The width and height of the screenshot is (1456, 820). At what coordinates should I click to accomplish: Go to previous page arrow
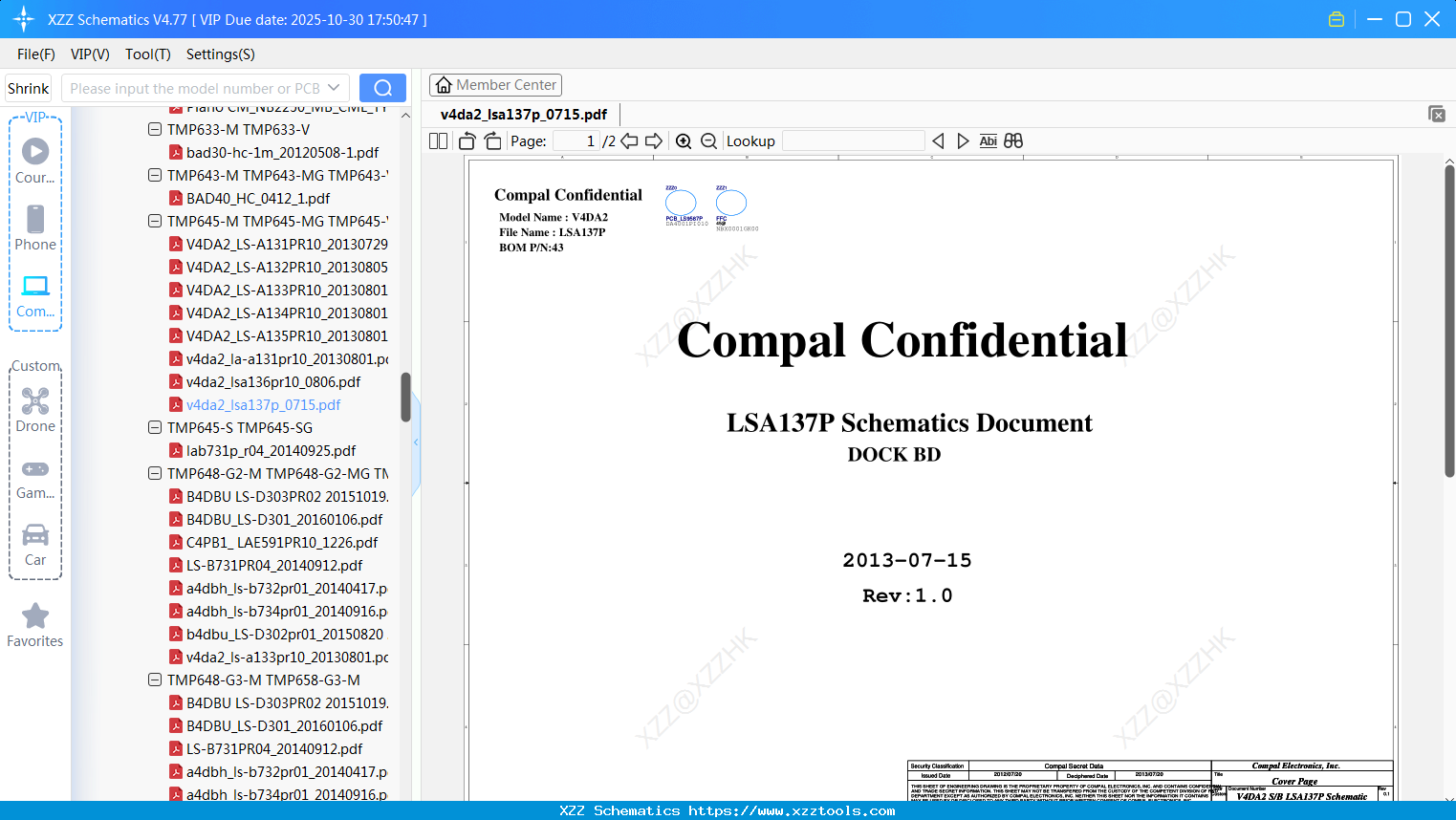pyautogui.click(x=629, y=141)
